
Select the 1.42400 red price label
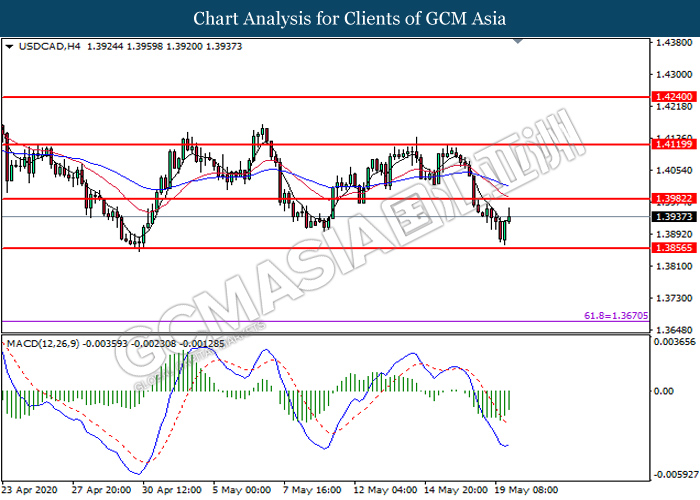pyautogui.click(x=674, y=96)
